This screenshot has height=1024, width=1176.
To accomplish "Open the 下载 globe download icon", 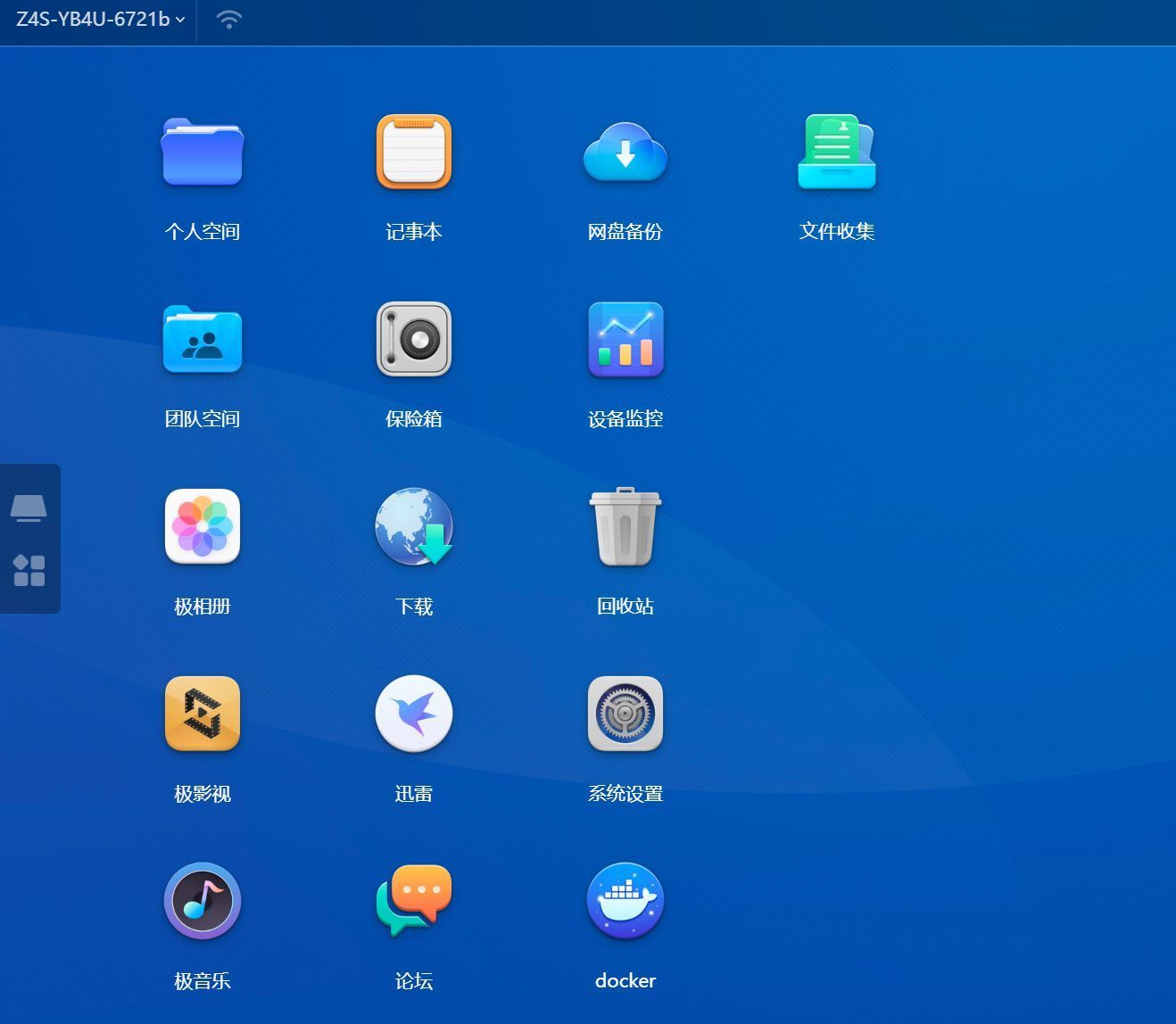I will tap(414, 526).
